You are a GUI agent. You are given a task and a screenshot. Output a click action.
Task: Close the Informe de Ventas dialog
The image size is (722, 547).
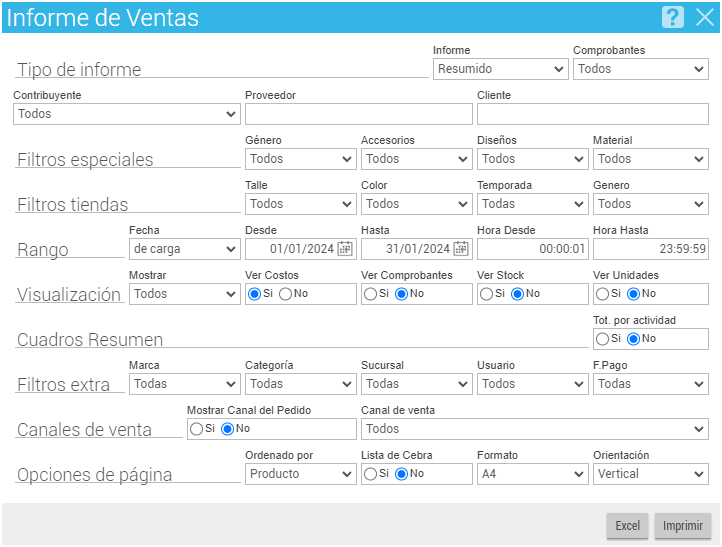coord(705,17)
